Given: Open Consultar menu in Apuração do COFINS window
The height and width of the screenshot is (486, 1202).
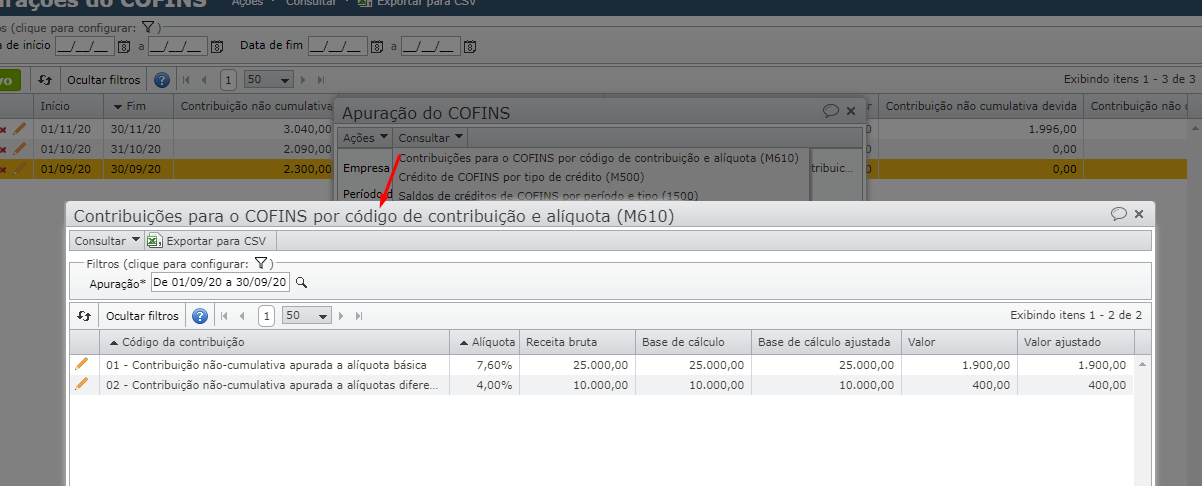Looking at the screenshot, I should 431,137.
